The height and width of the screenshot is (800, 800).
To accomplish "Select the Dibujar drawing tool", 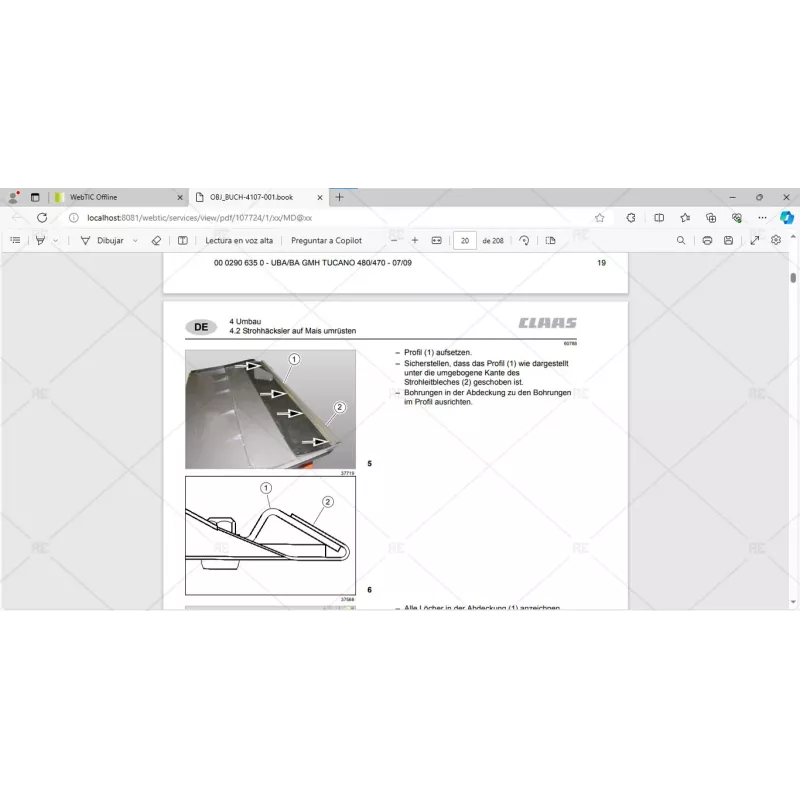I will [103, 240].
